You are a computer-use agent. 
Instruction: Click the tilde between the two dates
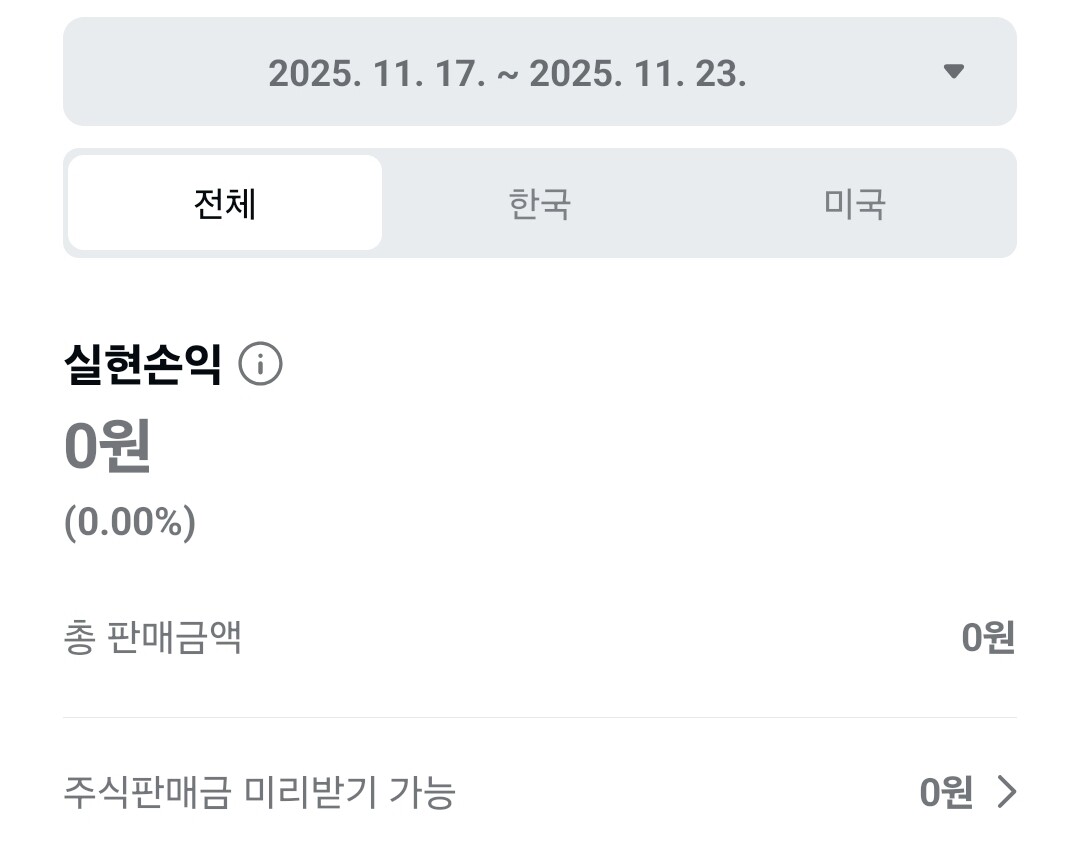click(x=507, y=72)
